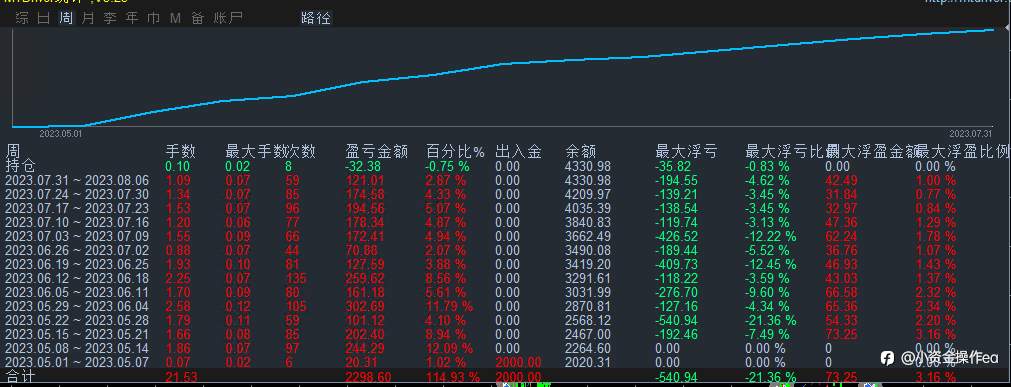Click the 余额 column header
The height and width of the screenshot is (387, 1011).
coord(580,152)
